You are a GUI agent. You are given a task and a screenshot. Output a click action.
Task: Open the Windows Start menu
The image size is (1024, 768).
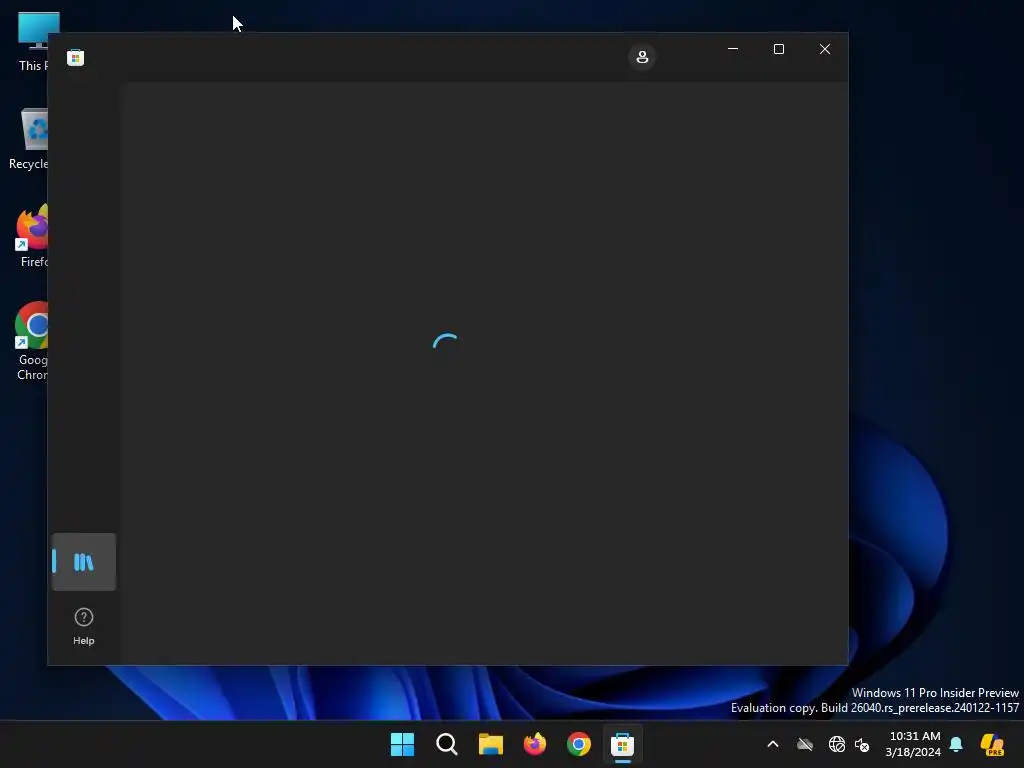click(402, 744)
